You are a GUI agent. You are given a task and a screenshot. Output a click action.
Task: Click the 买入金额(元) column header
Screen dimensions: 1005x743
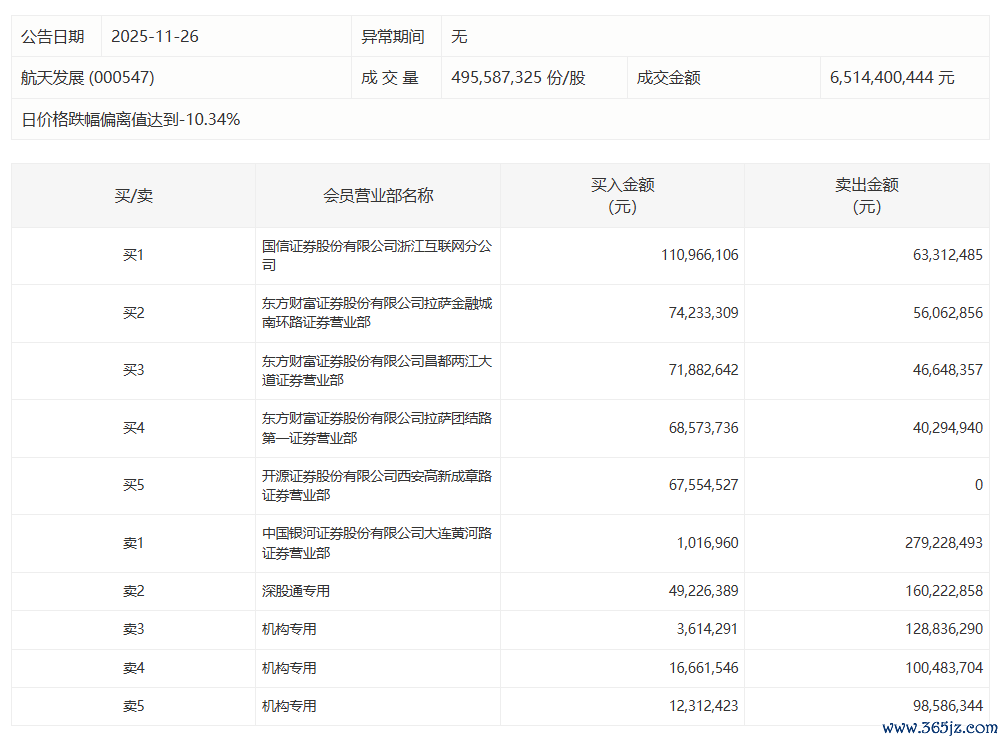[622, 195]
